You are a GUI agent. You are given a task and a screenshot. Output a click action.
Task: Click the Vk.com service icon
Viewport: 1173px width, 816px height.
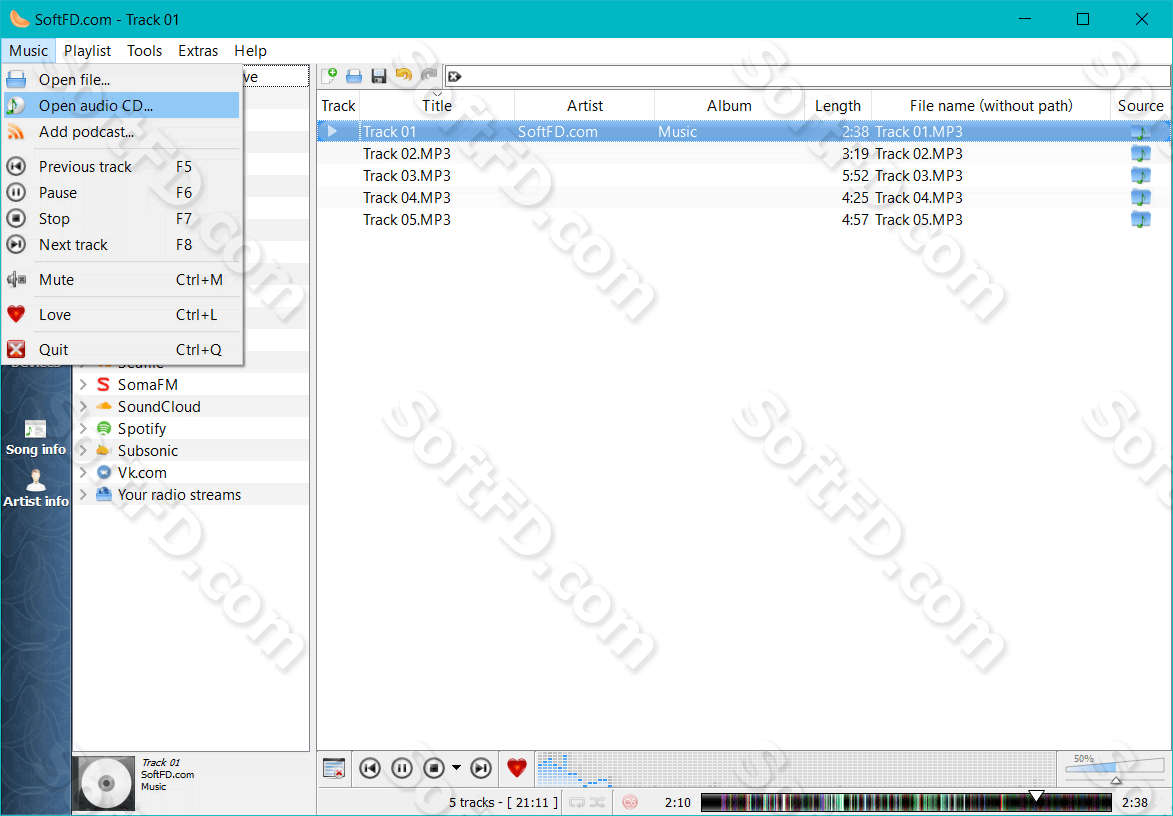pos(104,473)
